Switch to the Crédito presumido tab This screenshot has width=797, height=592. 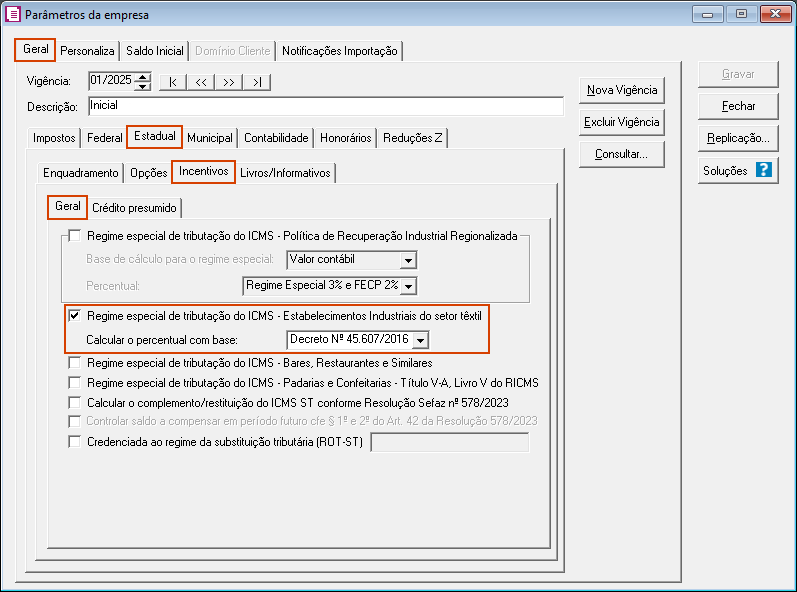tap(134, 207)
